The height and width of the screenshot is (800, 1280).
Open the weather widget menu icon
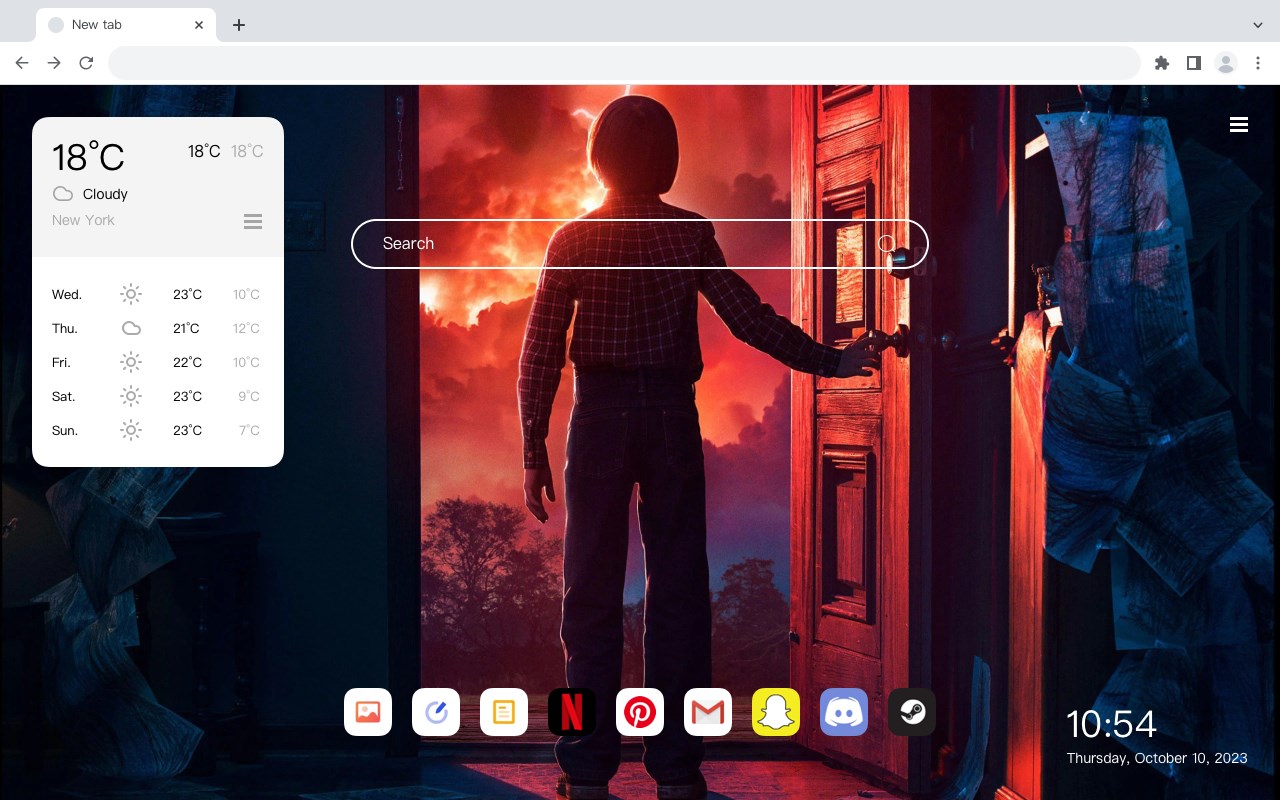coord(253,221)
